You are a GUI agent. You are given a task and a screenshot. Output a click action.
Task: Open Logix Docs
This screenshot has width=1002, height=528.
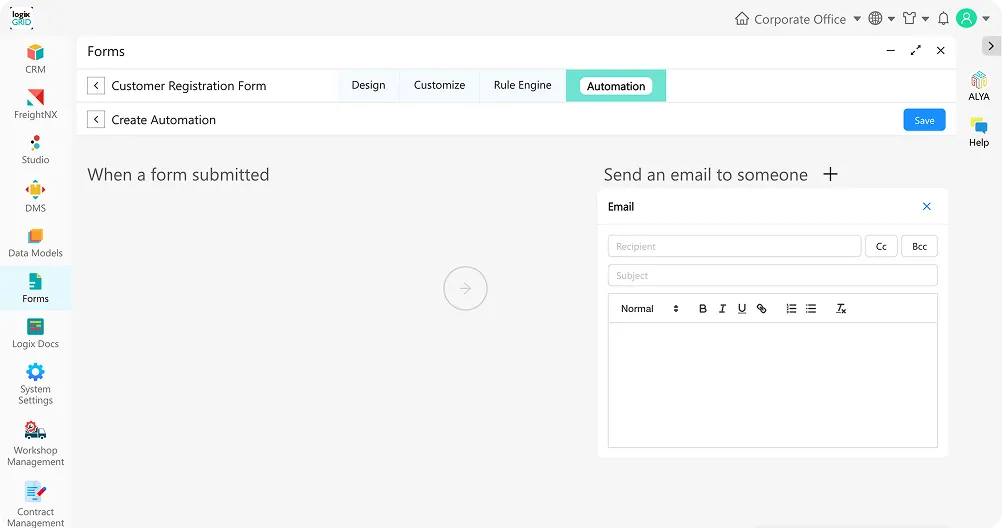pos(35,334)
